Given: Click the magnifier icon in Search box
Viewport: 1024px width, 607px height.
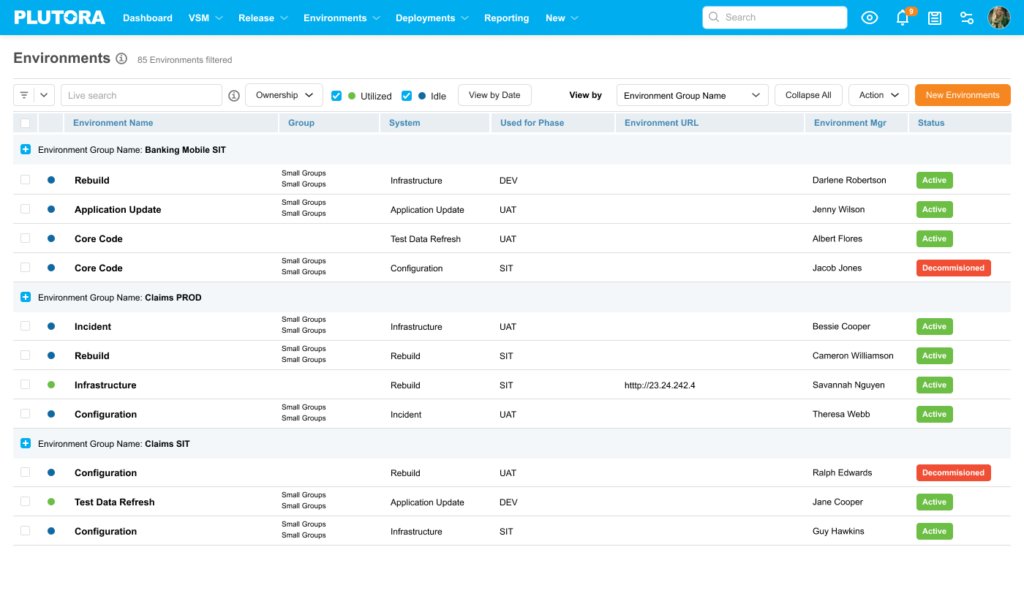Looking at the screenshot, I should coord(714,17).
